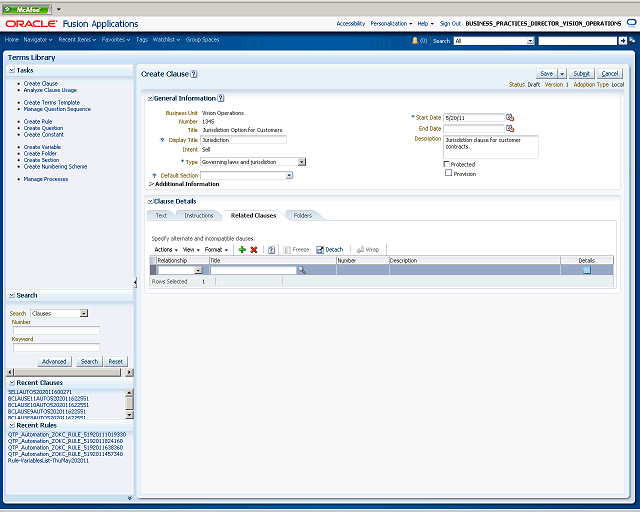Open the Manage Processes task link

[46, 179]
